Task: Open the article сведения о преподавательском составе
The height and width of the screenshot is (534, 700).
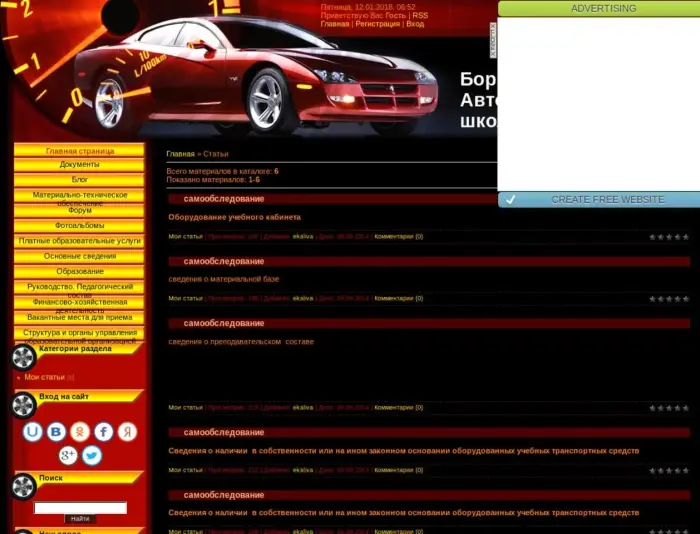Action: tap(241, 342)
